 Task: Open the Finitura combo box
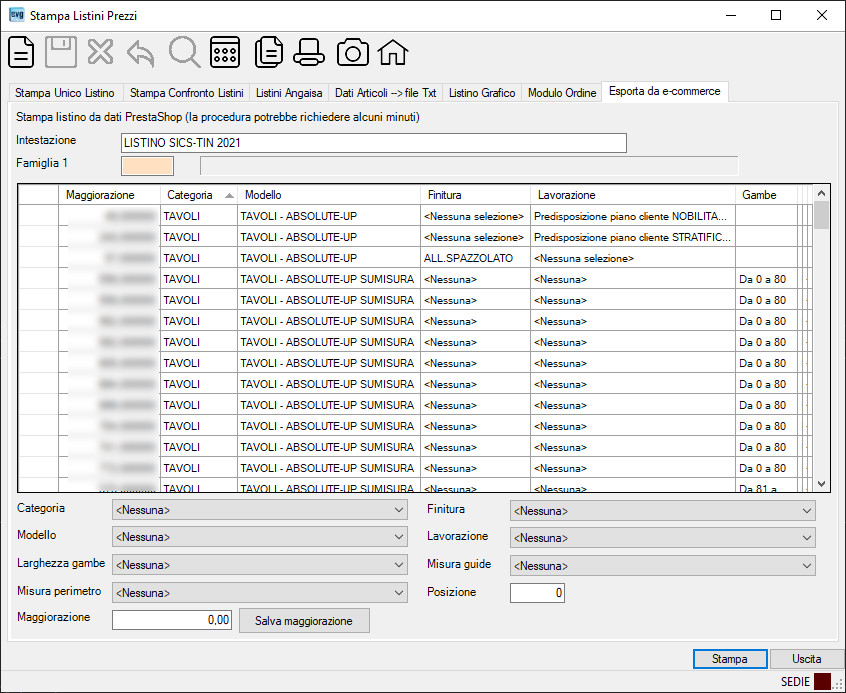point(663,511)
